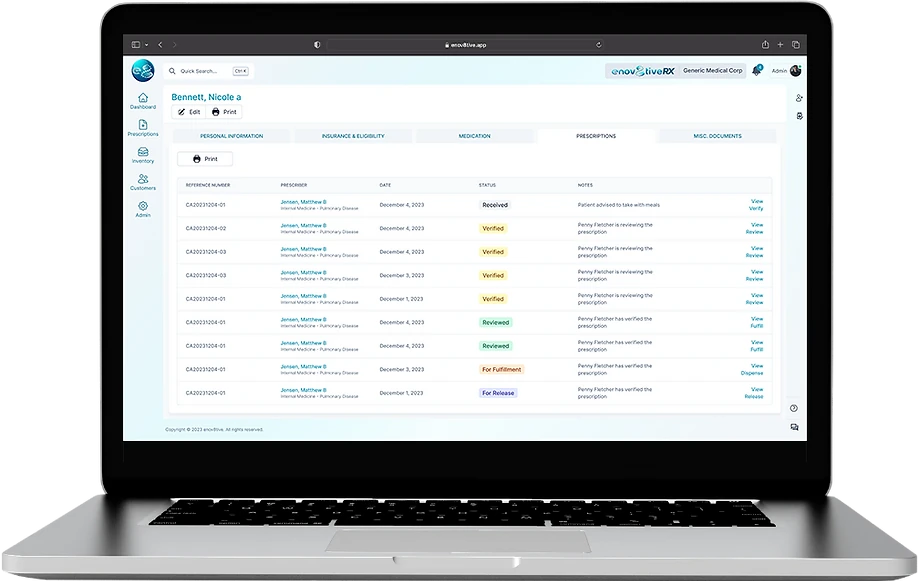Reload the page with the refresh icon
This screenshot has width=919, height=581.
pos(598,45)
